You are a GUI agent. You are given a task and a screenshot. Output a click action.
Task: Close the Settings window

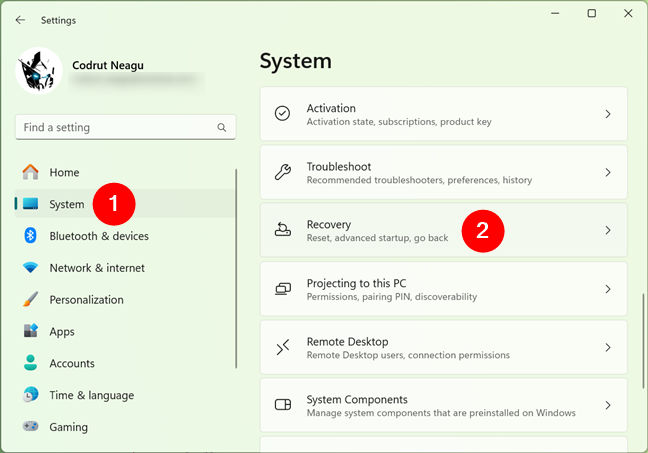click(628, 13)
